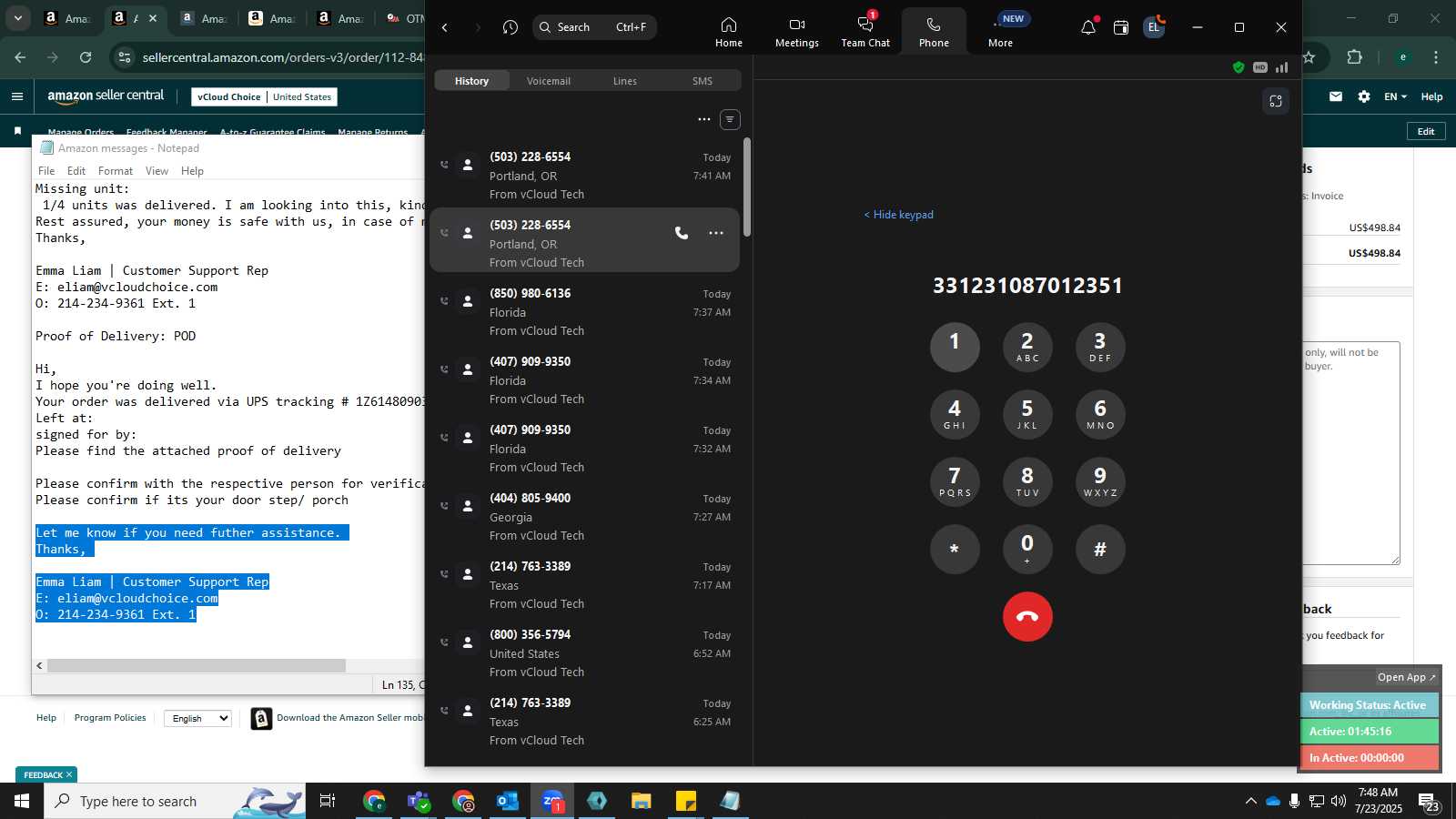Dial keypad digit 1
The image size is (1456, 819).
tap(955, 347)
